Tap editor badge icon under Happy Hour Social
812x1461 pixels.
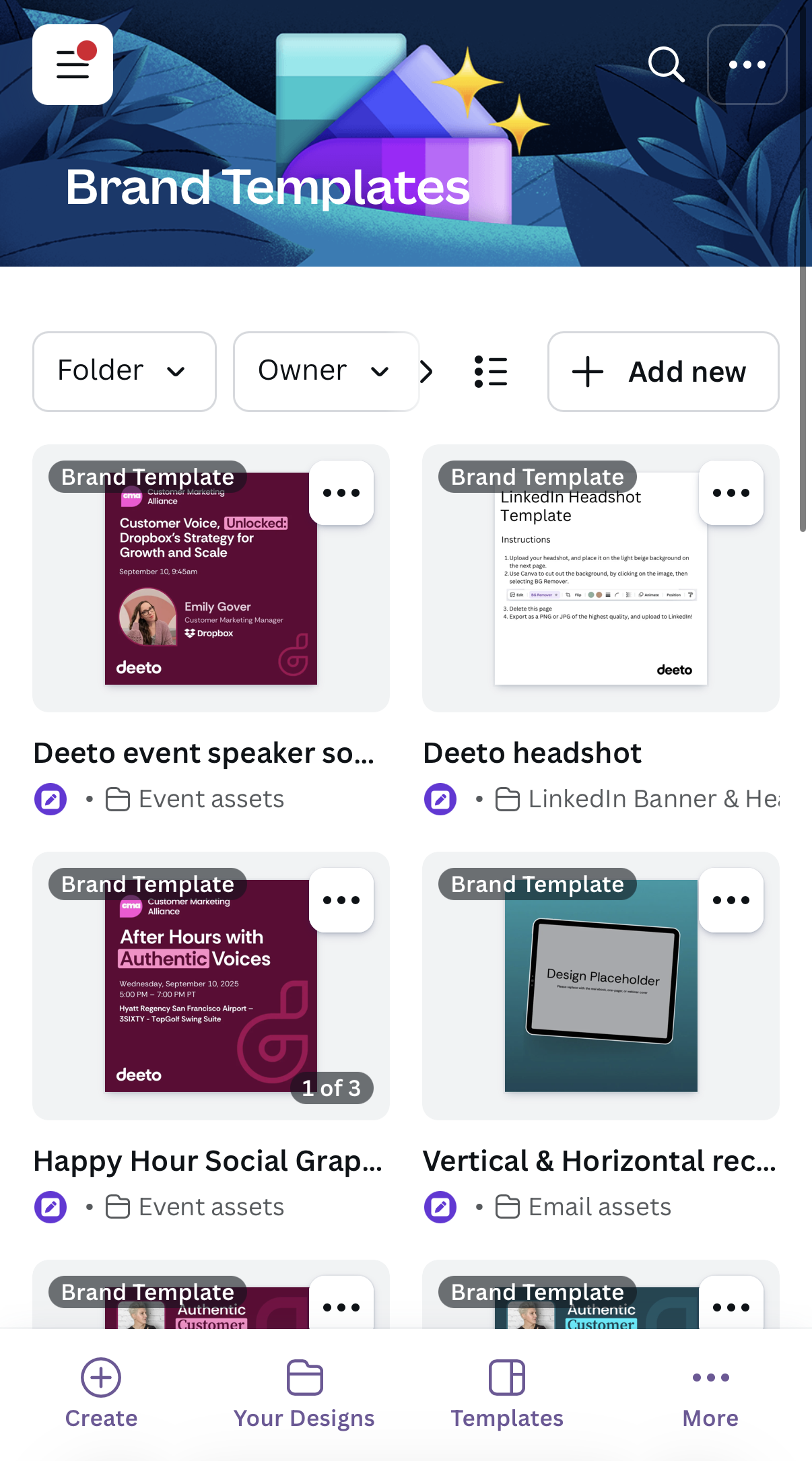pyautogui.click(x=50, y=1207)
